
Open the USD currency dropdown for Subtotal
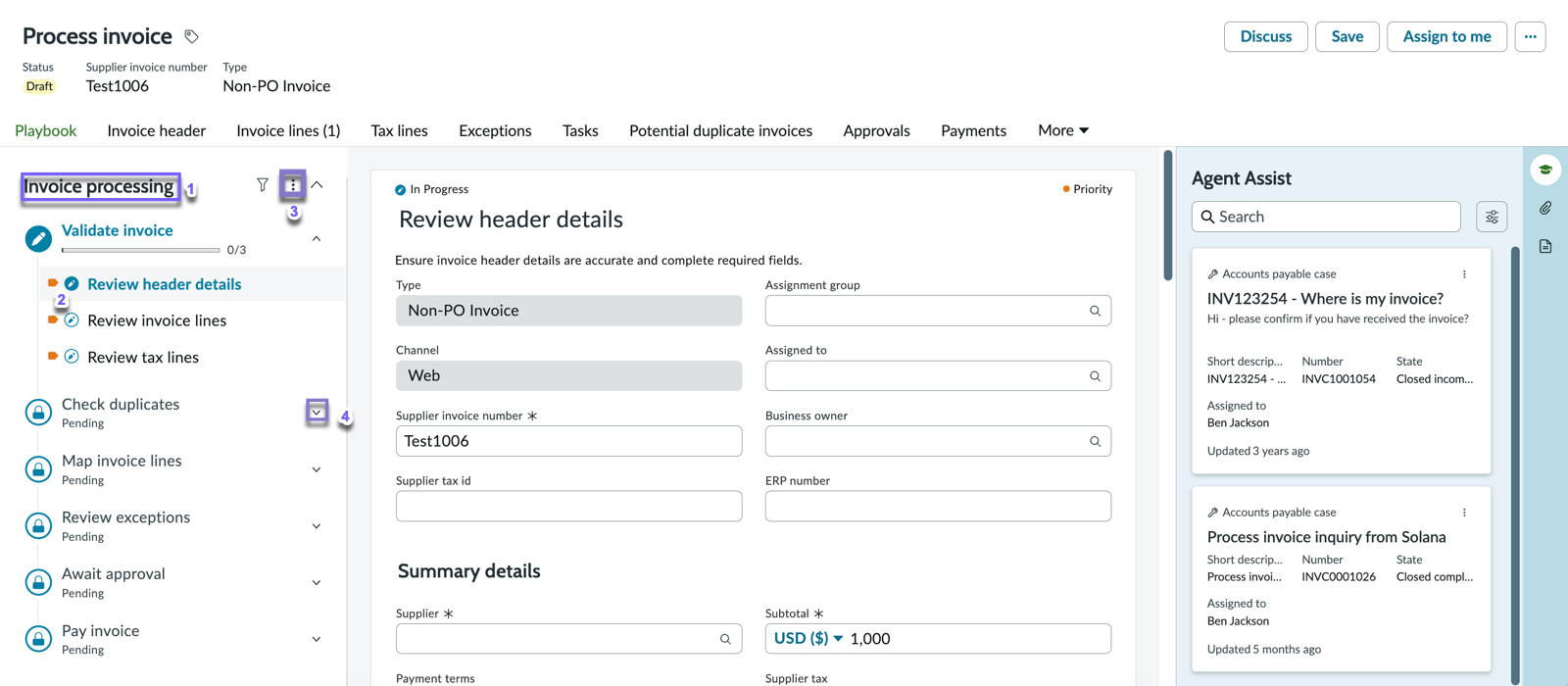(x=808, y=639)
